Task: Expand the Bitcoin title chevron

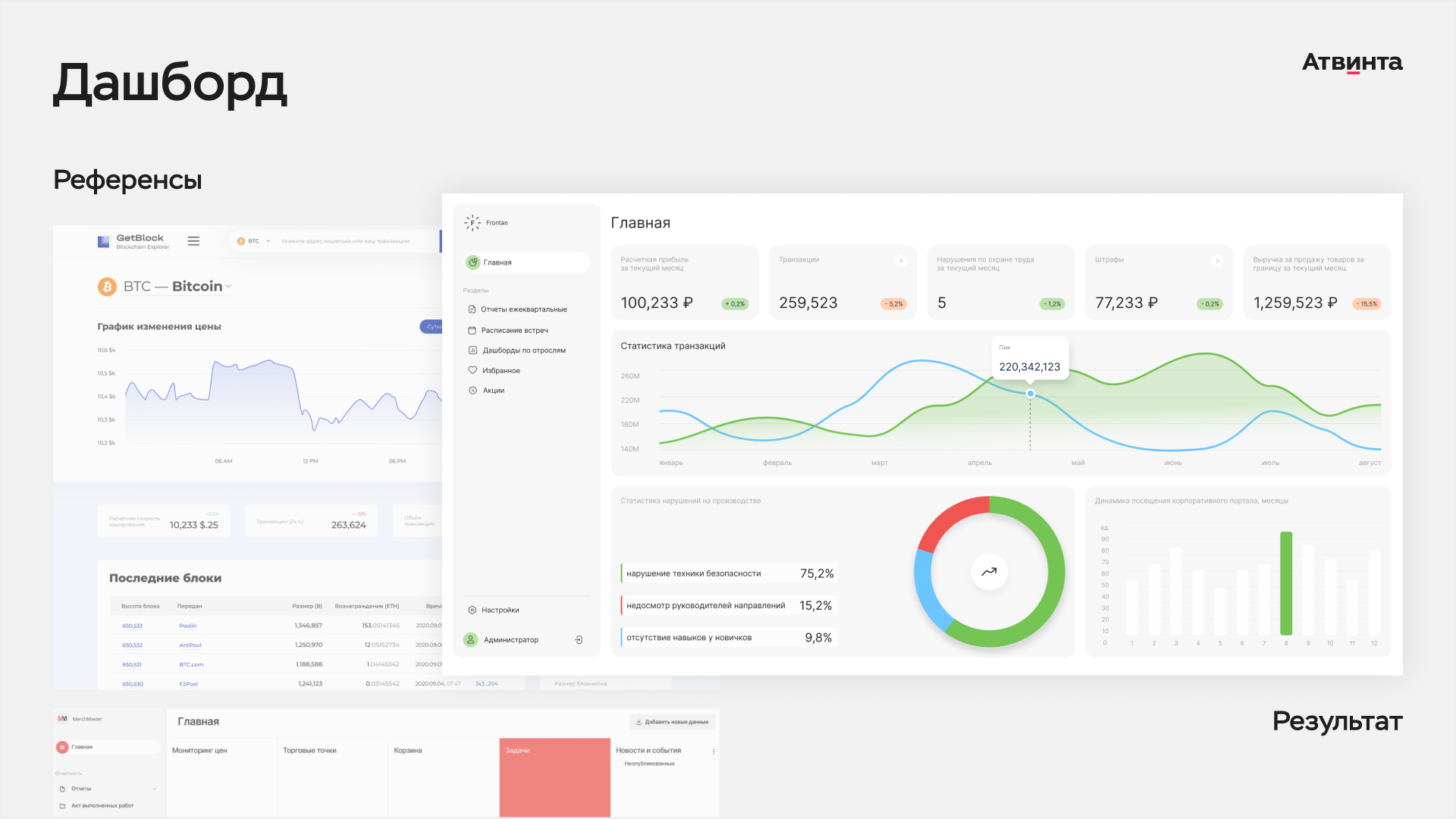Action: (228, 287)
